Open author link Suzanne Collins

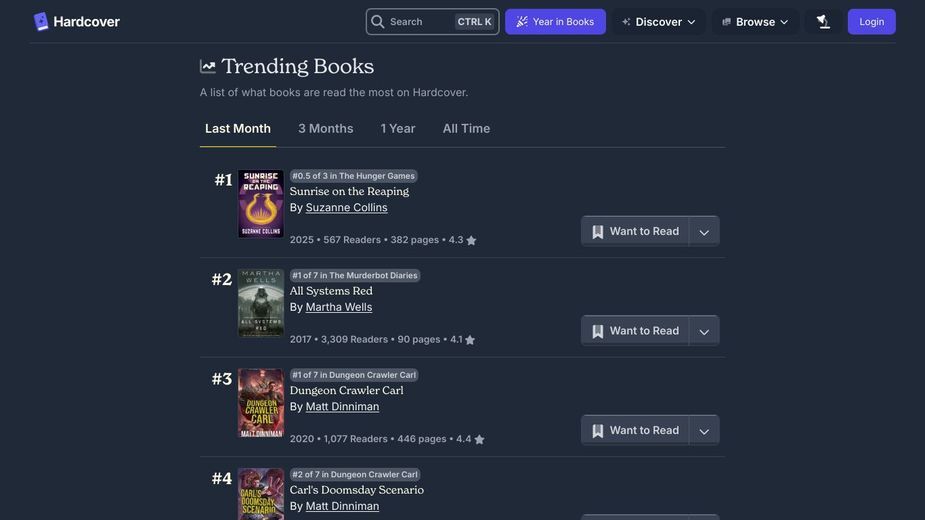[346, 208]
